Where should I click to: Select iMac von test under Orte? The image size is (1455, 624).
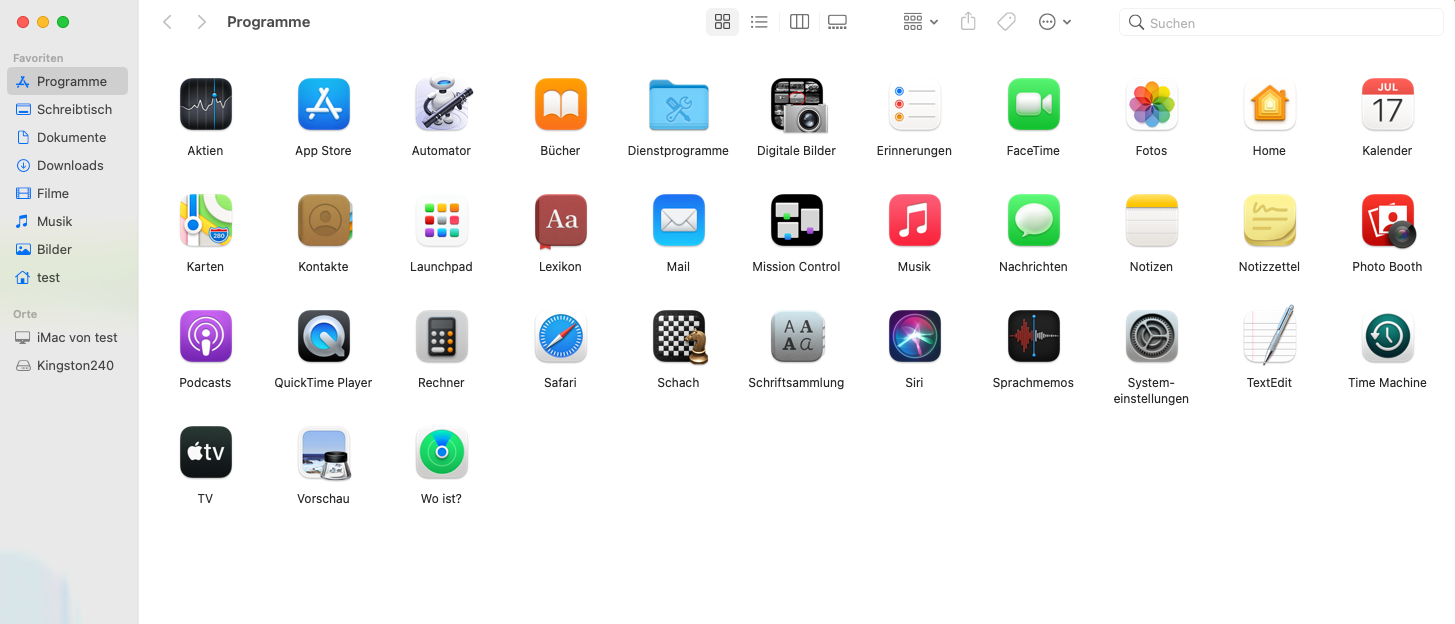point(67,337)
